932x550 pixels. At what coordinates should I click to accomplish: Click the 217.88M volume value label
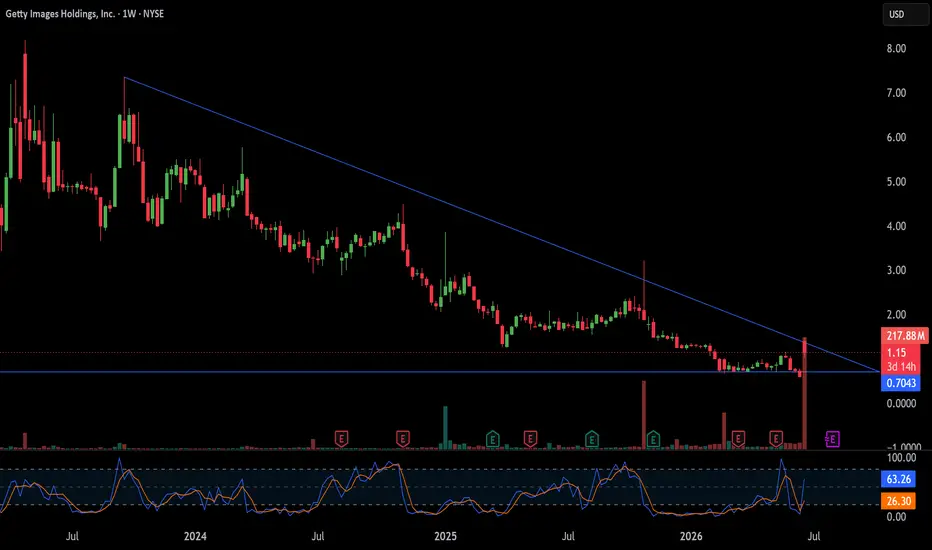[905, 336]
